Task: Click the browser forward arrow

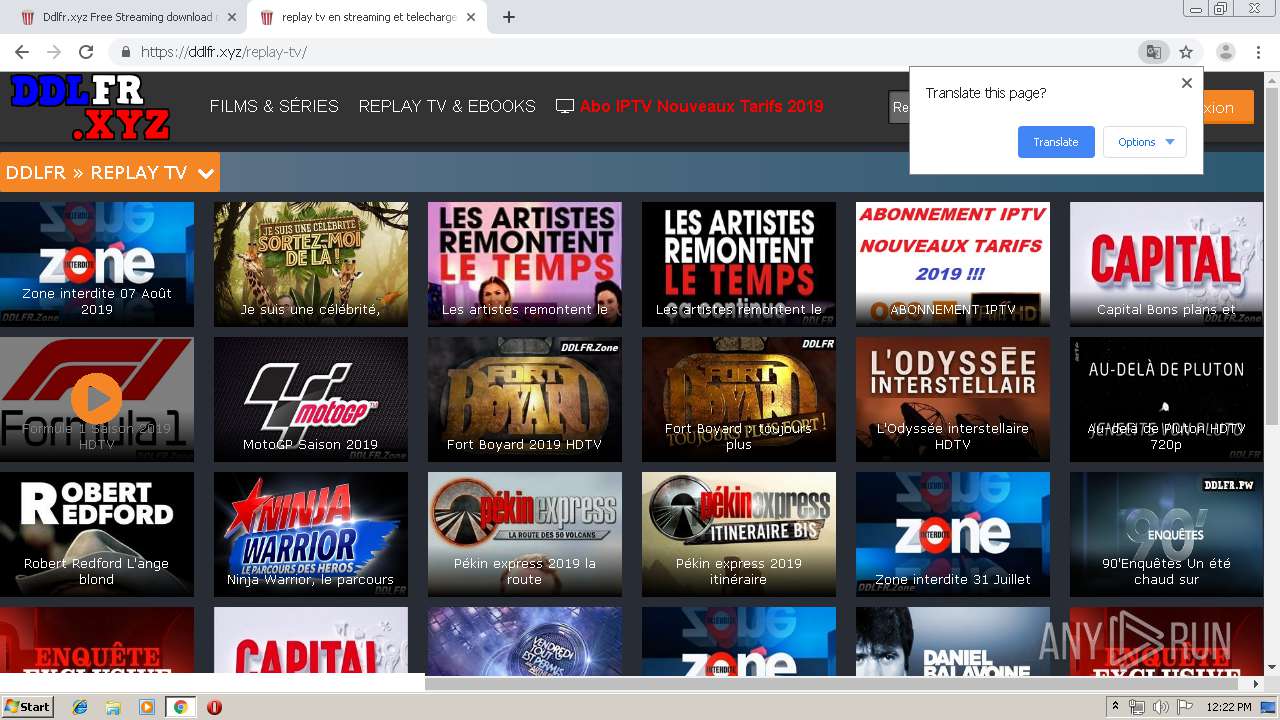Action: pos(54,52)
